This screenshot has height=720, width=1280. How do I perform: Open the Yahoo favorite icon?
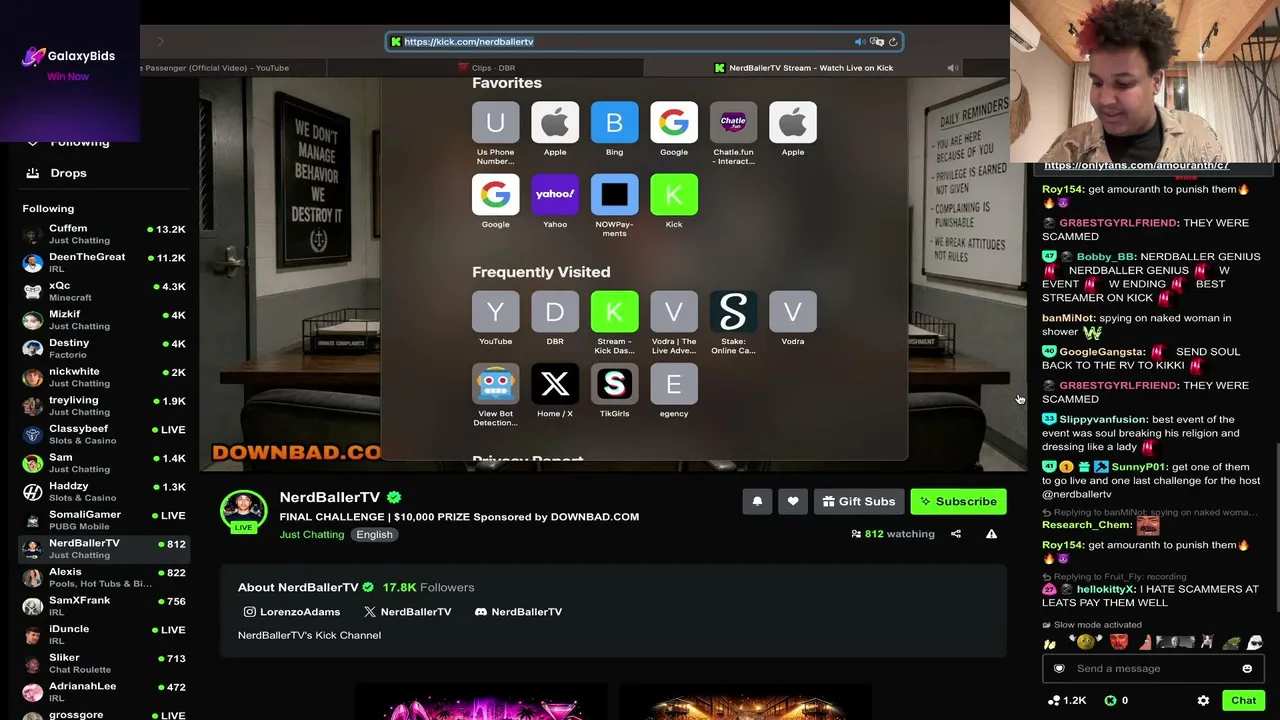tap(555, 195)
